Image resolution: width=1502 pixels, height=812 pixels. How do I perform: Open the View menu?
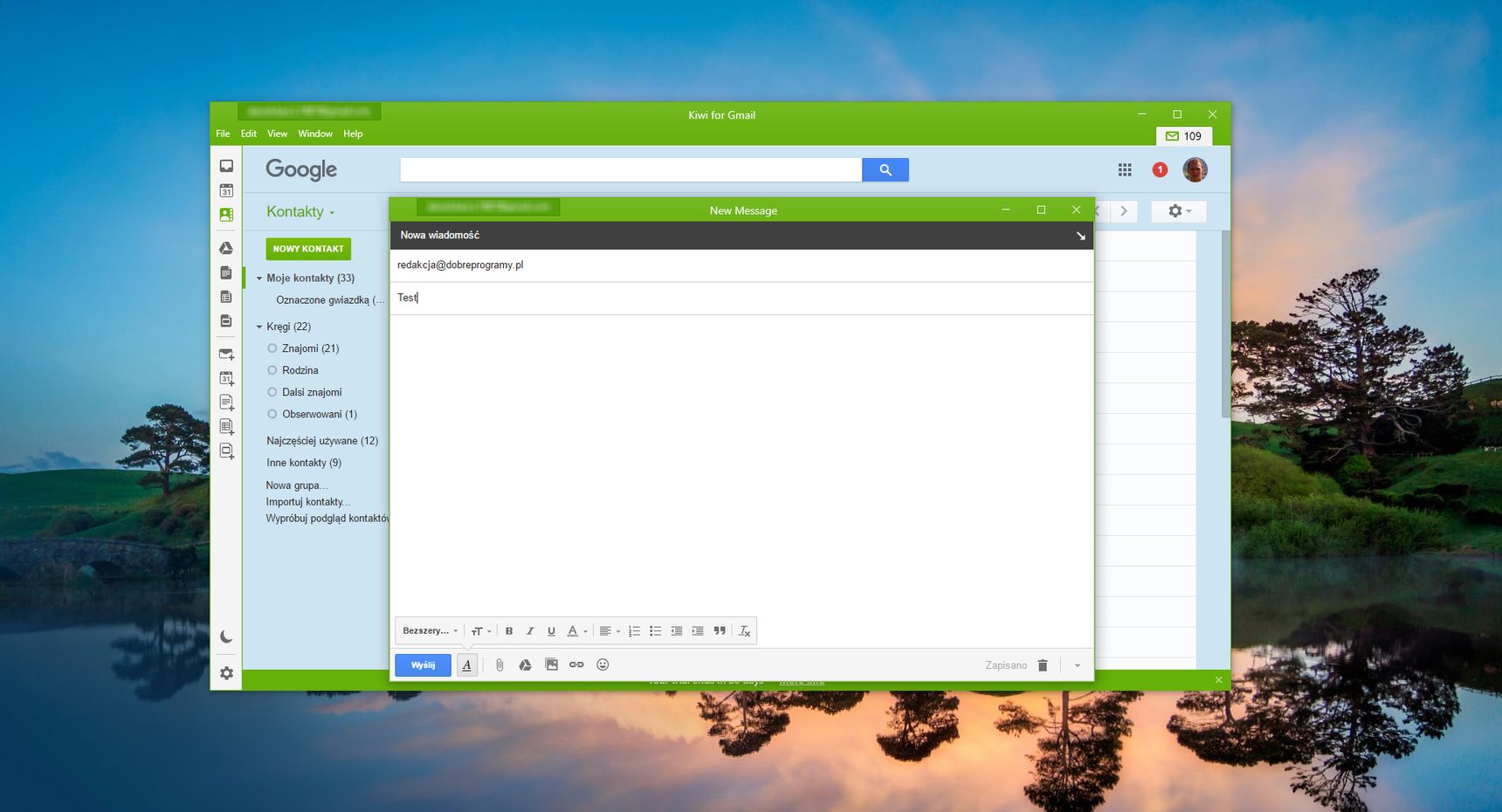tap(278, 134)
